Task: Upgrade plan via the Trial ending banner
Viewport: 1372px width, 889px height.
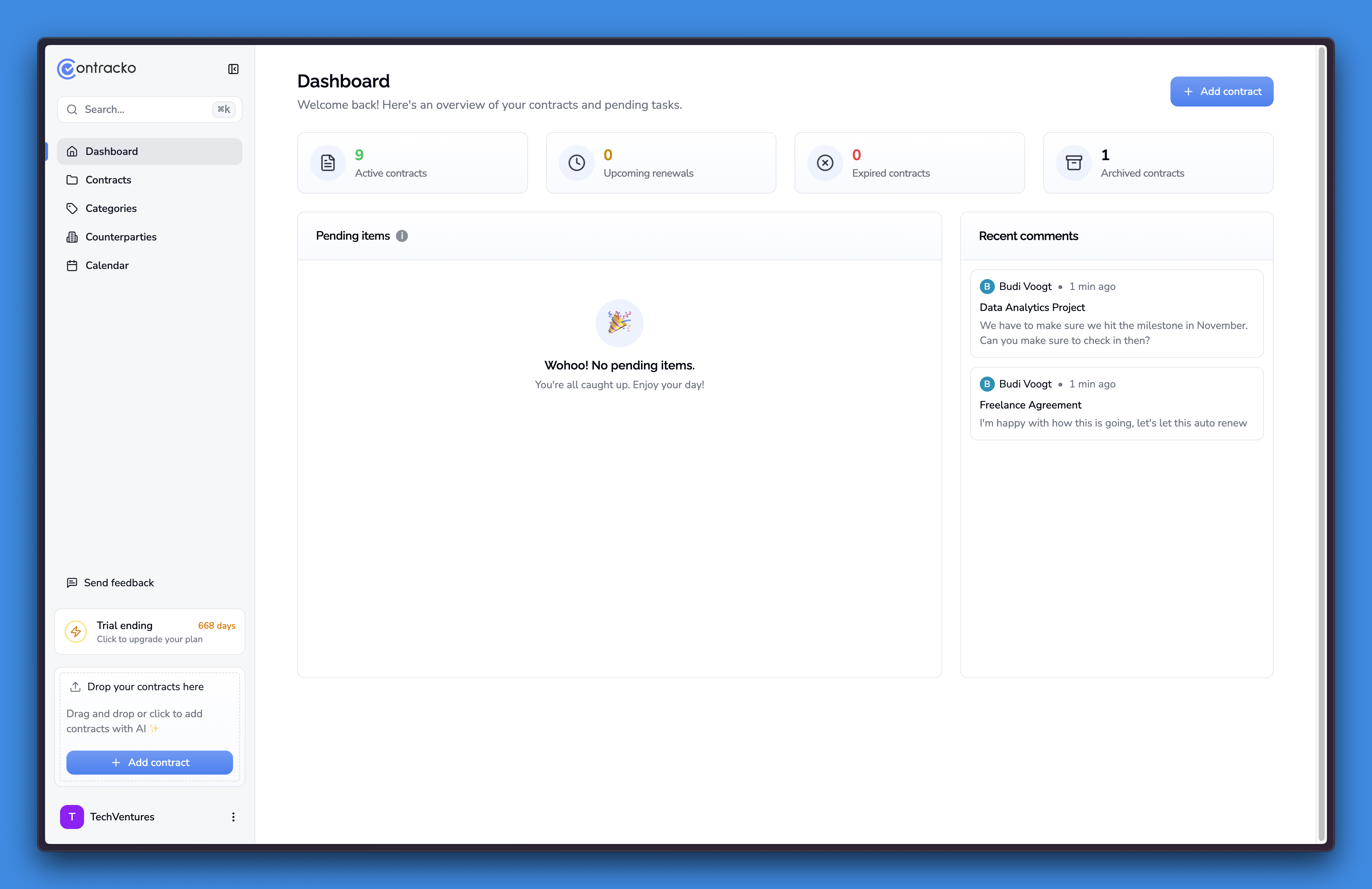Action: [x=149, y=631]
